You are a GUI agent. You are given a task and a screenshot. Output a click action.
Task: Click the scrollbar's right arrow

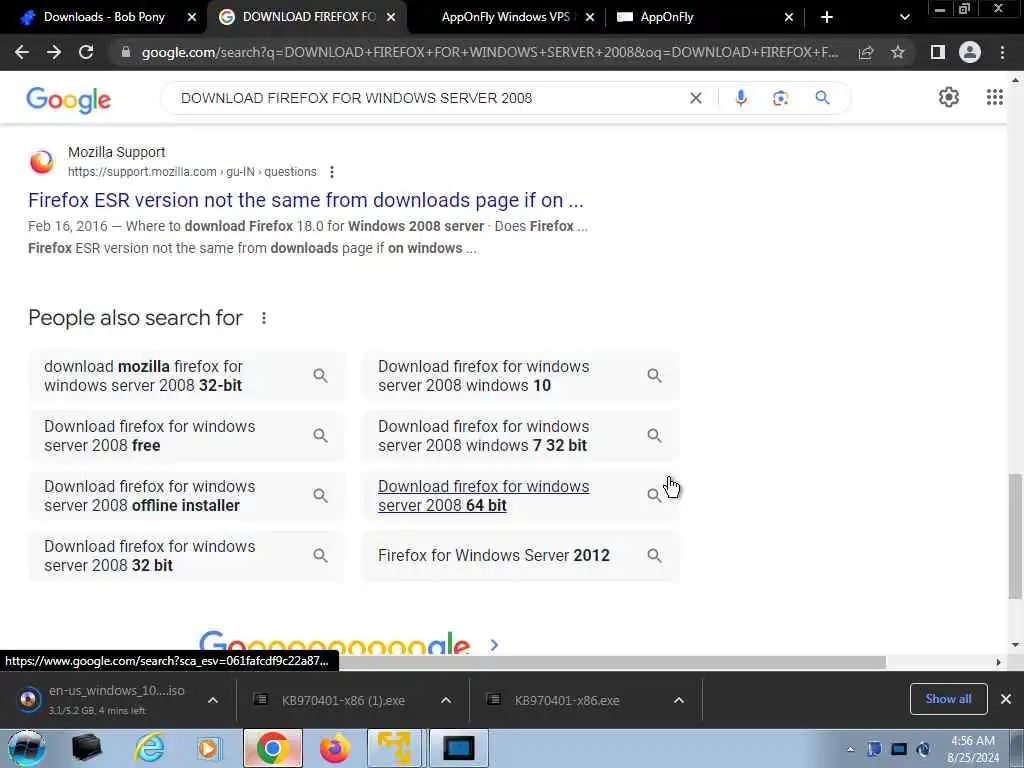tap(999, 662)
